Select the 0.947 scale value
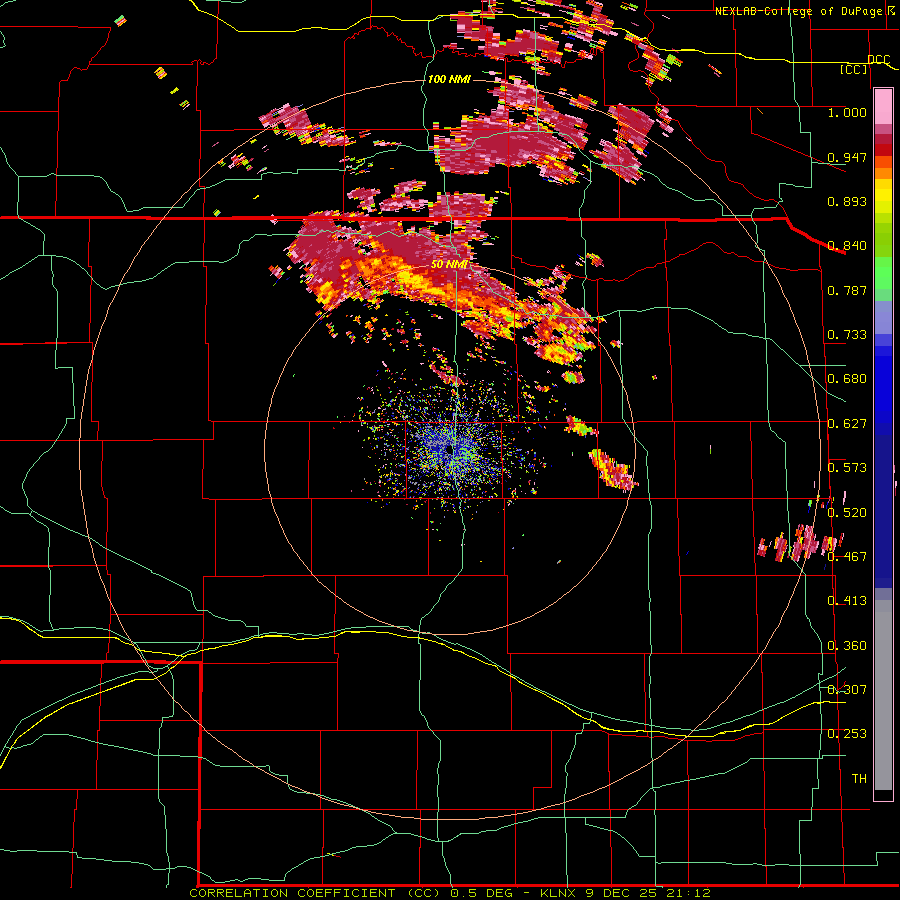The width and height of the screenshot is (900, 900). click(847, 157)
